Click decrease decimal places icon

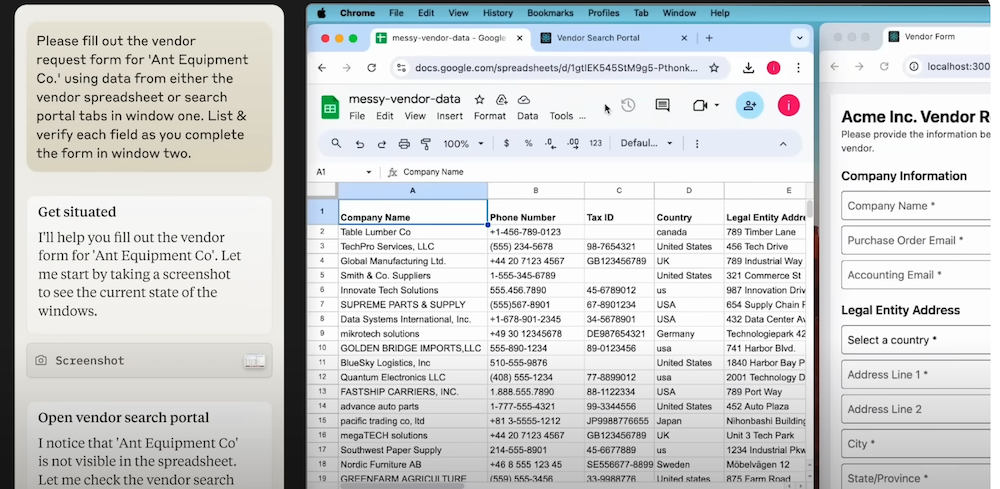pos(550,143)
